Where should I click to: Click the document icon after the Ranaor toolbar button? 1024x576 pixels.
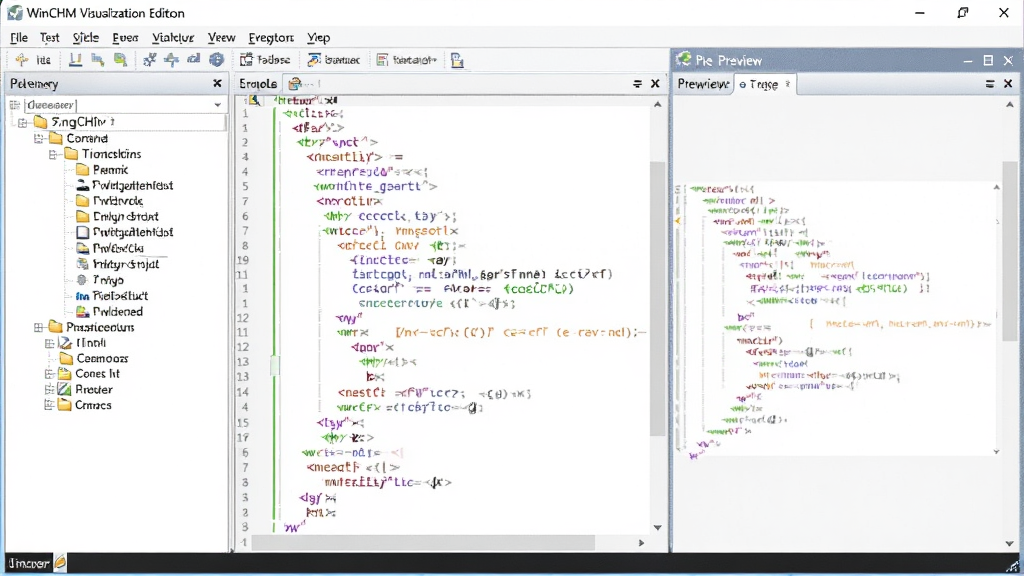tap(457, 60)
